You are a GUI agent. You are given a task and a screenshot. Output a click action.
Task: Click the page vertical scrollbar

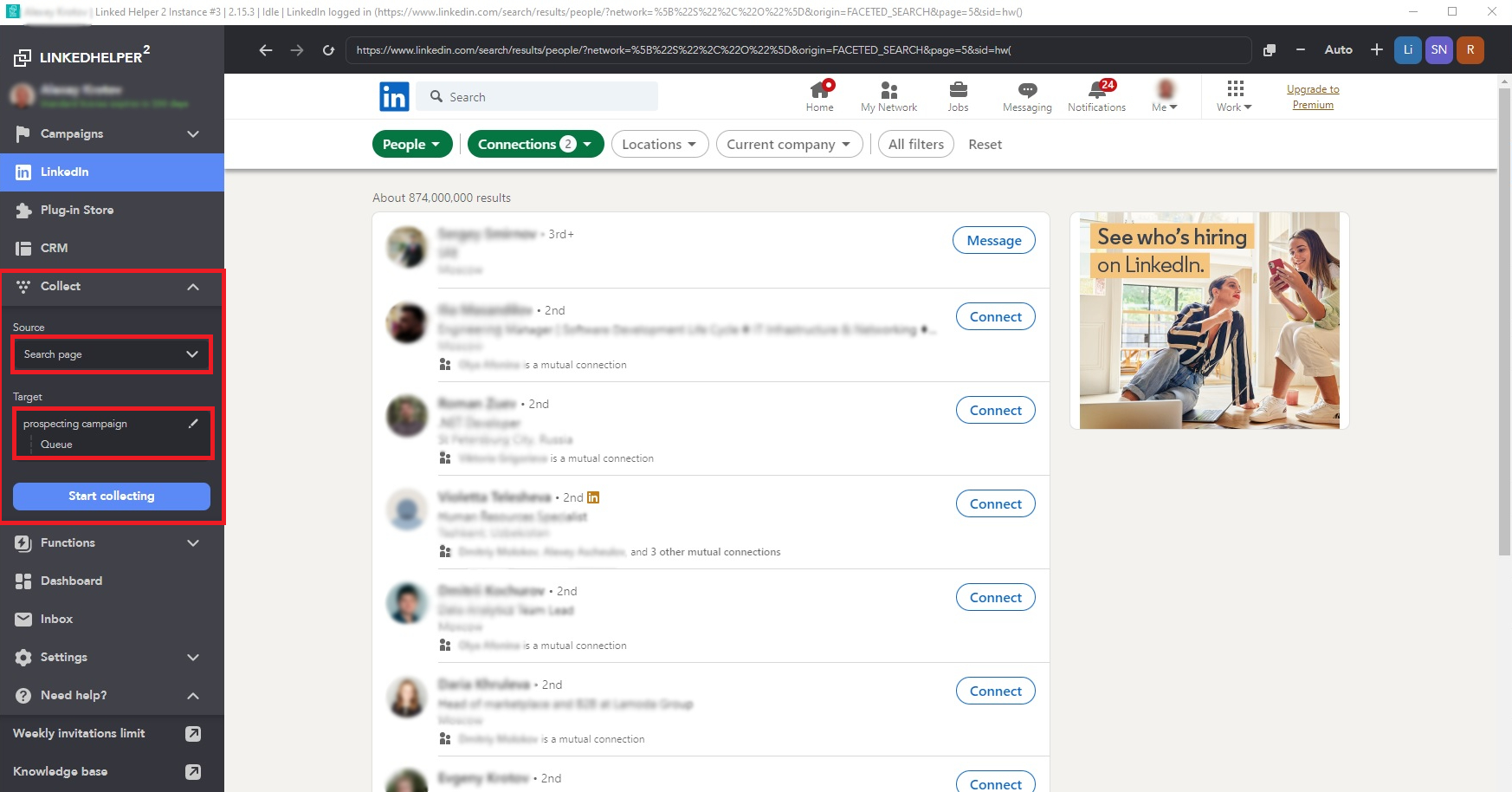click(x=1504, y=321)
